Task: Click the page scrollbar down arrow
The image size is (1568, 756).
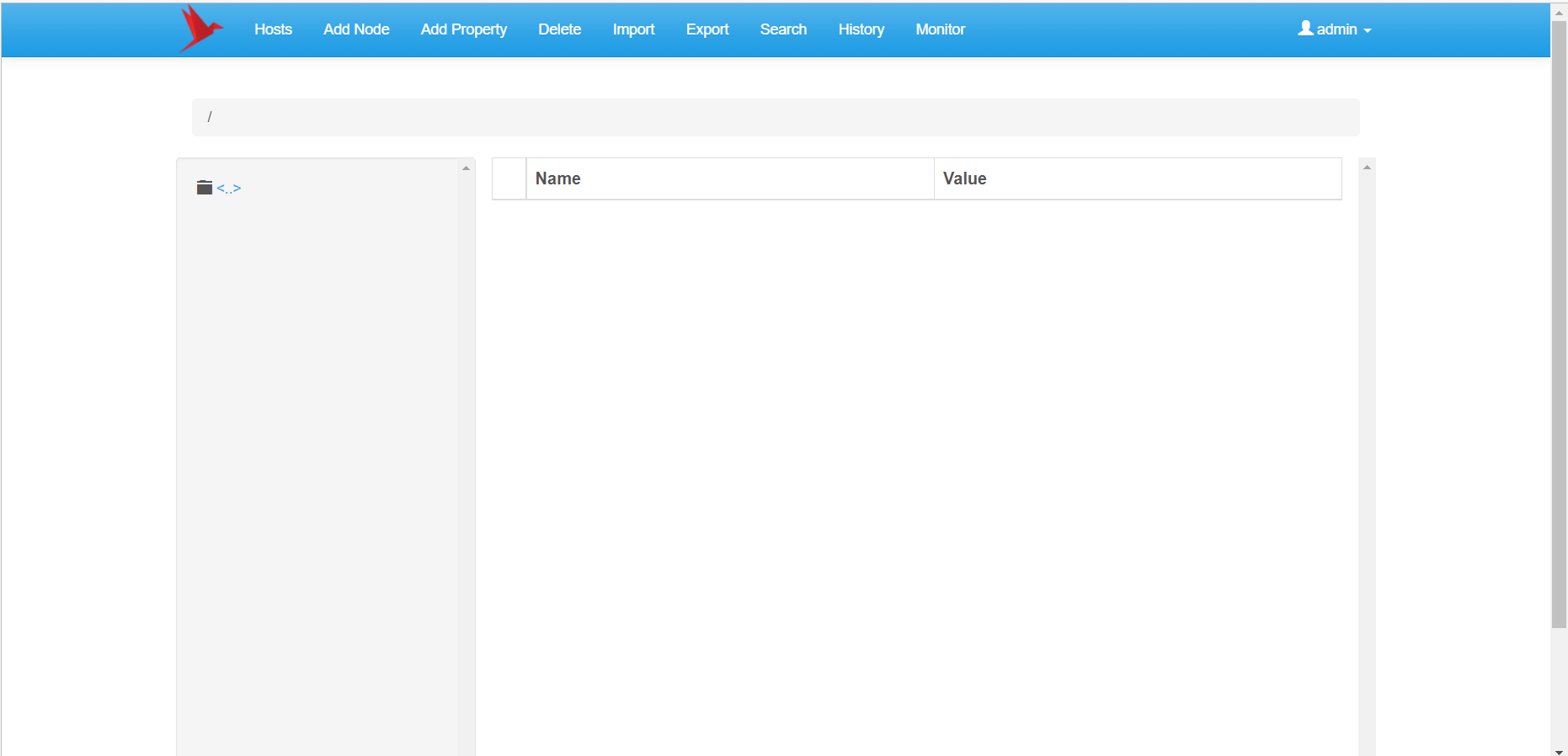Action: [x=1559, y=751]
